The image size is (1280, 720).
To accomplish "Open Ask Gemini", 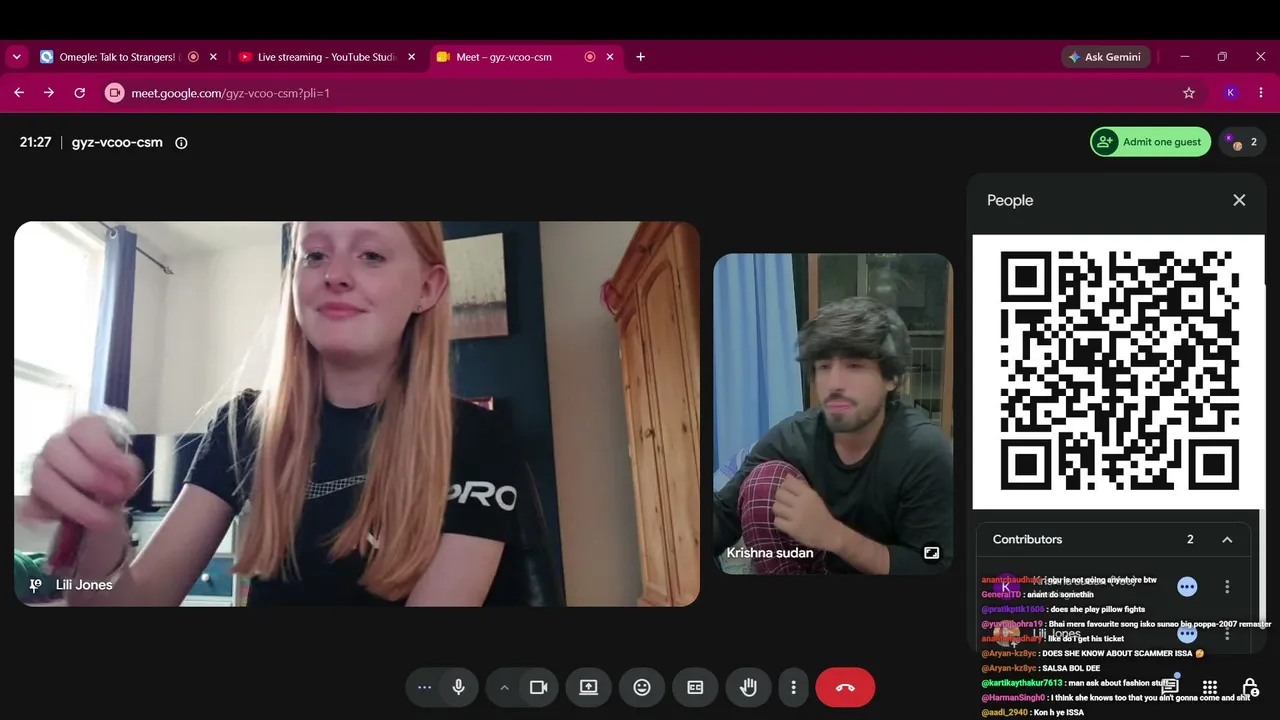I will 1105,57.
